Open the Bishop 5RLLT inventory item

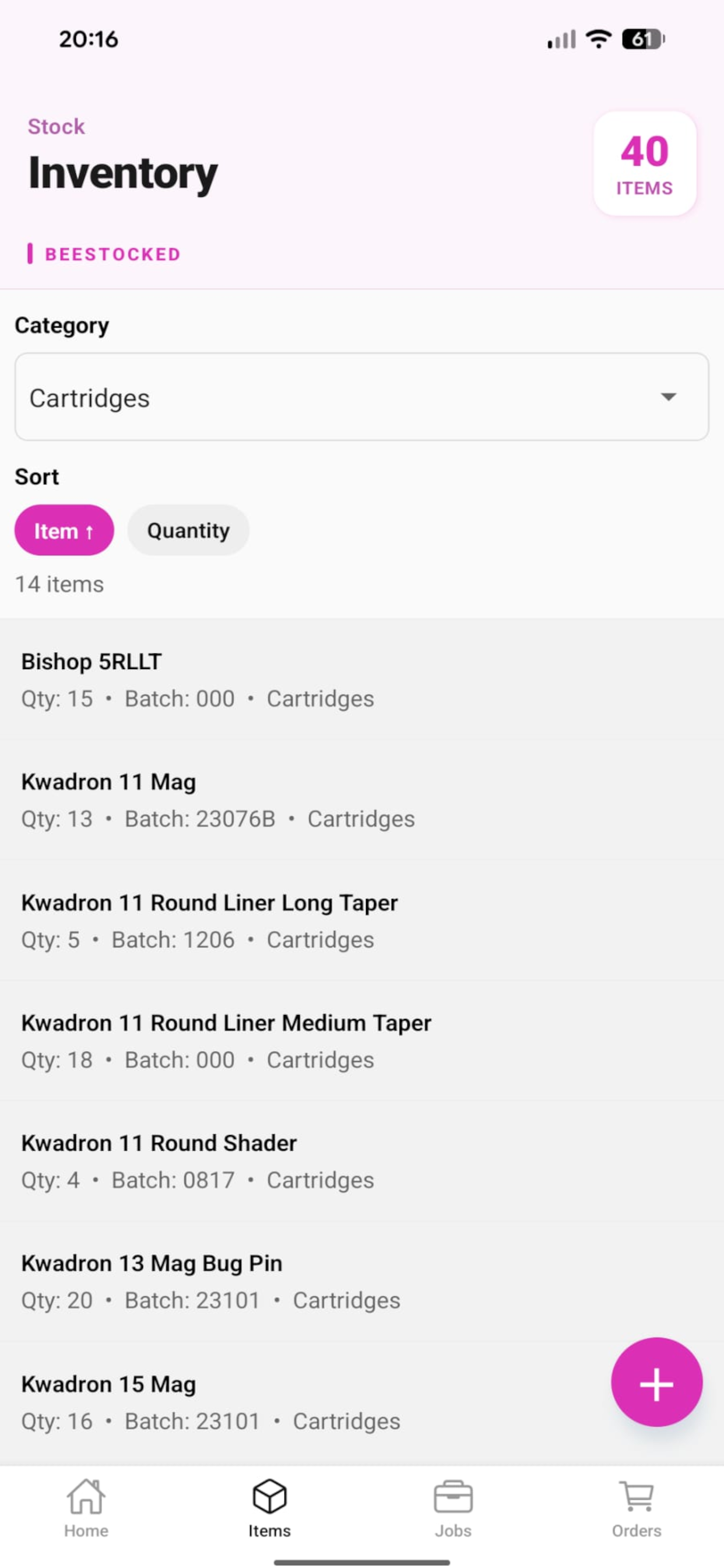[362, 678]
